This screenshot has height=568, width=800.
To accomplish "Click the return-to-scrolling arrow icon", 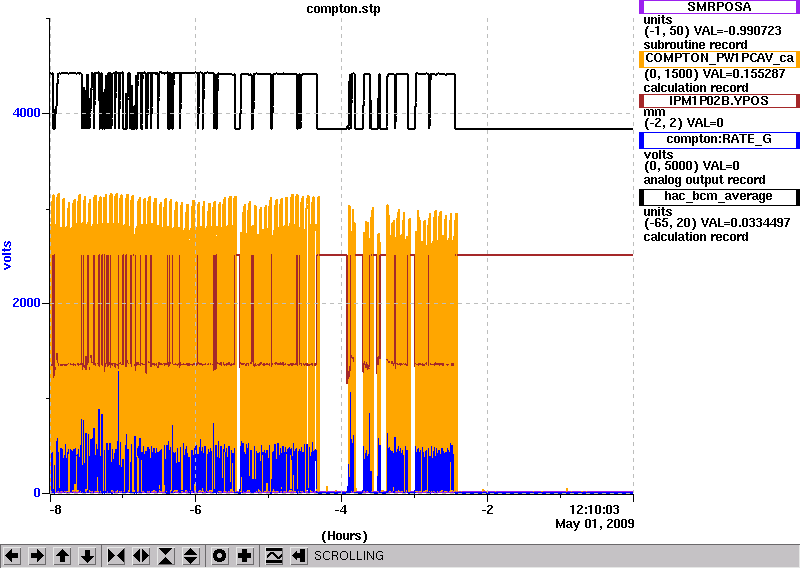I will [x=299, y=555].
